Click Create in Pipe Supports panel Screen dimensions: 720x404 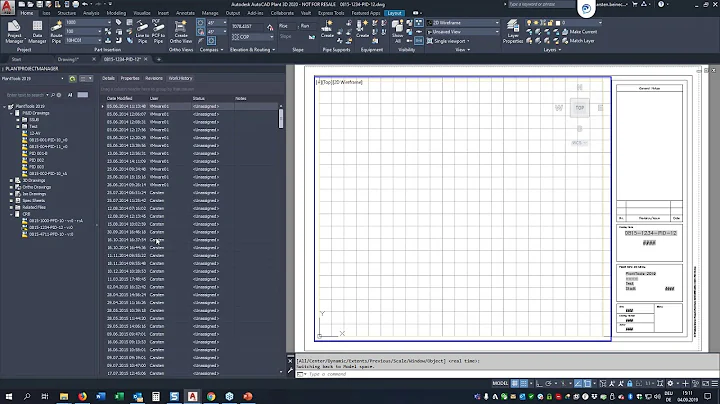[x=327, y=28]
